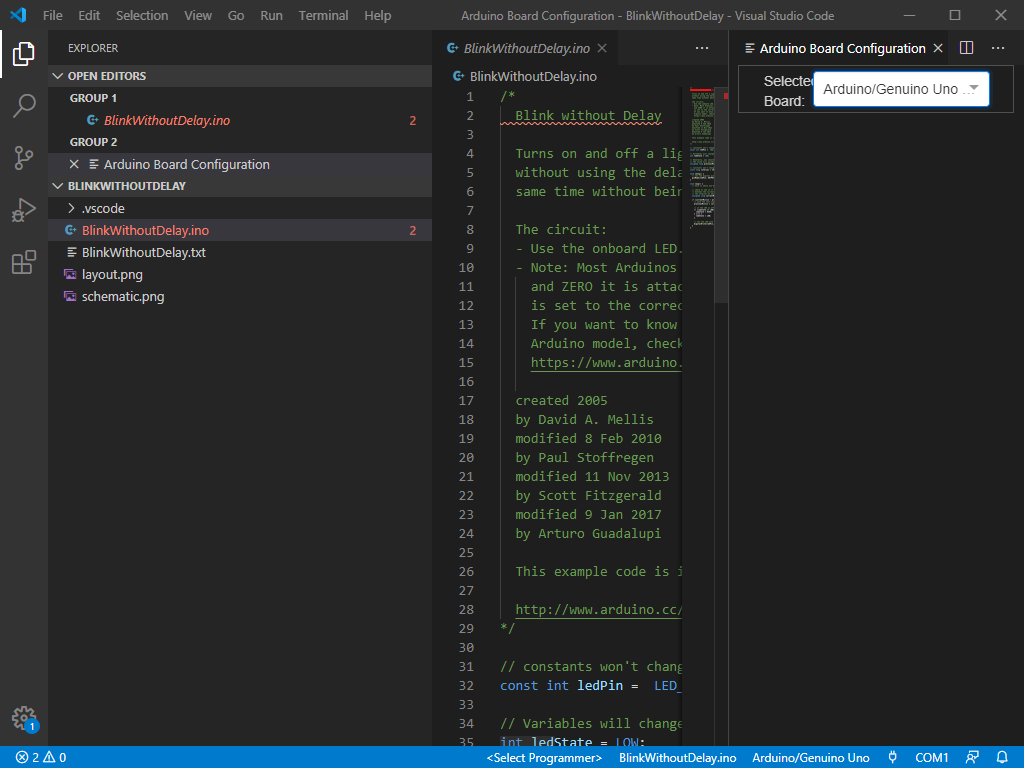This screenshot has width=1024, height=768.
Task: Open the Selected Board dropdown
Action: pos(901,89)
